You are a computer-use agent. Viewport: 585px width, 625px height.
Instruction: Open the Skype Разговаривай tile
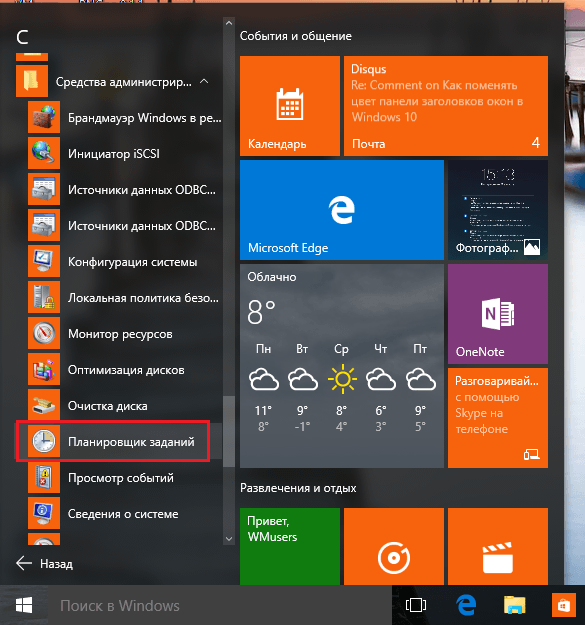point(498,418)
